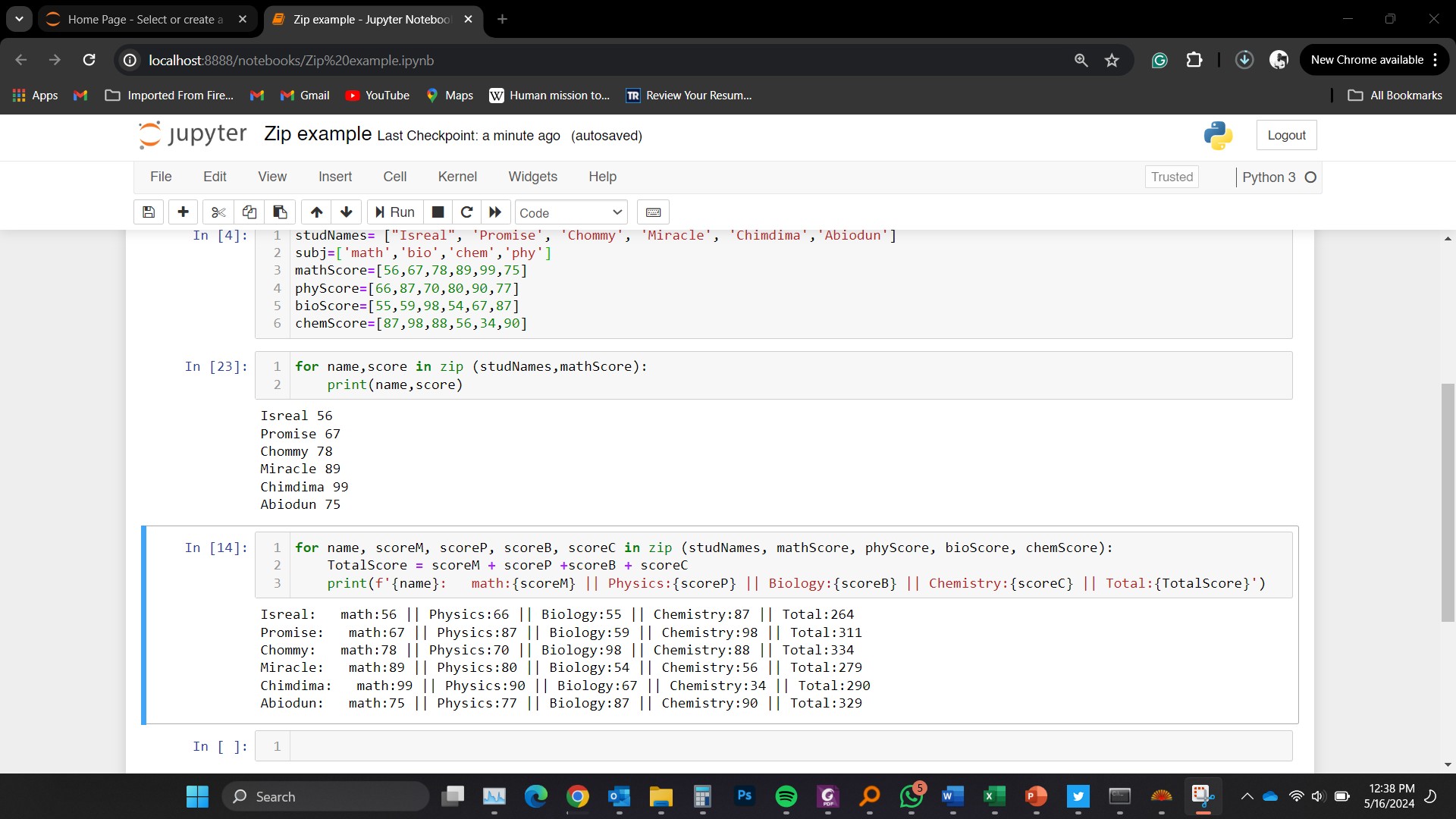Open a new browser tab
The height and width of the screenshot is (819, 1456).
(502, 19)
